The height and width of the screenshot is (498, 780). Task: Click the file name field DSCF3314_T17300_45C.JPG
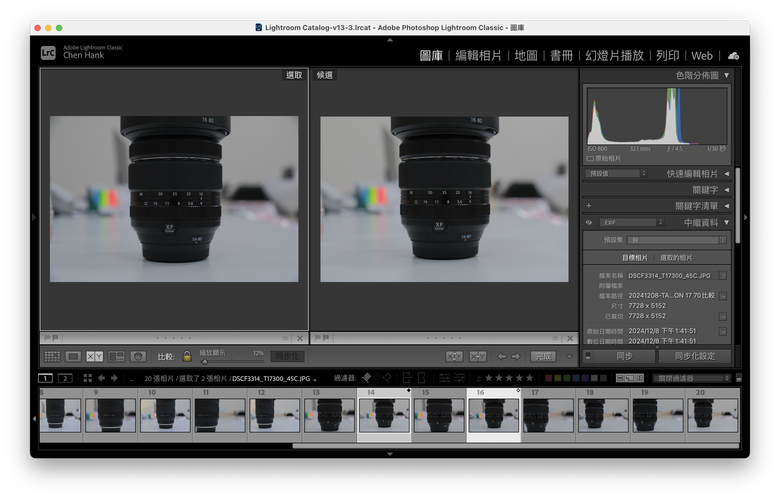pos(670,275)
